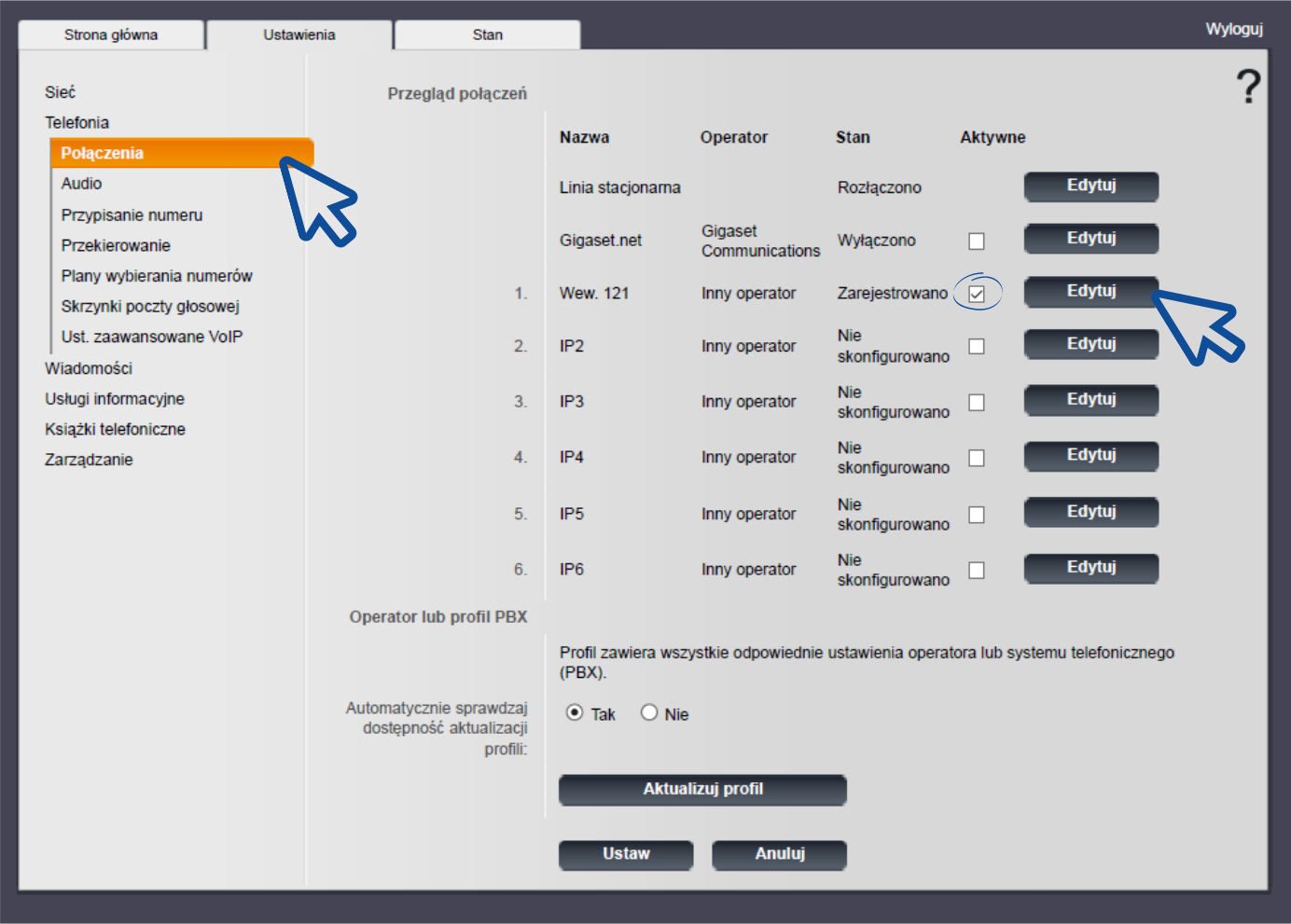
Task: Uncheck the active box for Wew. 121
Action: [x=977, y=294]
